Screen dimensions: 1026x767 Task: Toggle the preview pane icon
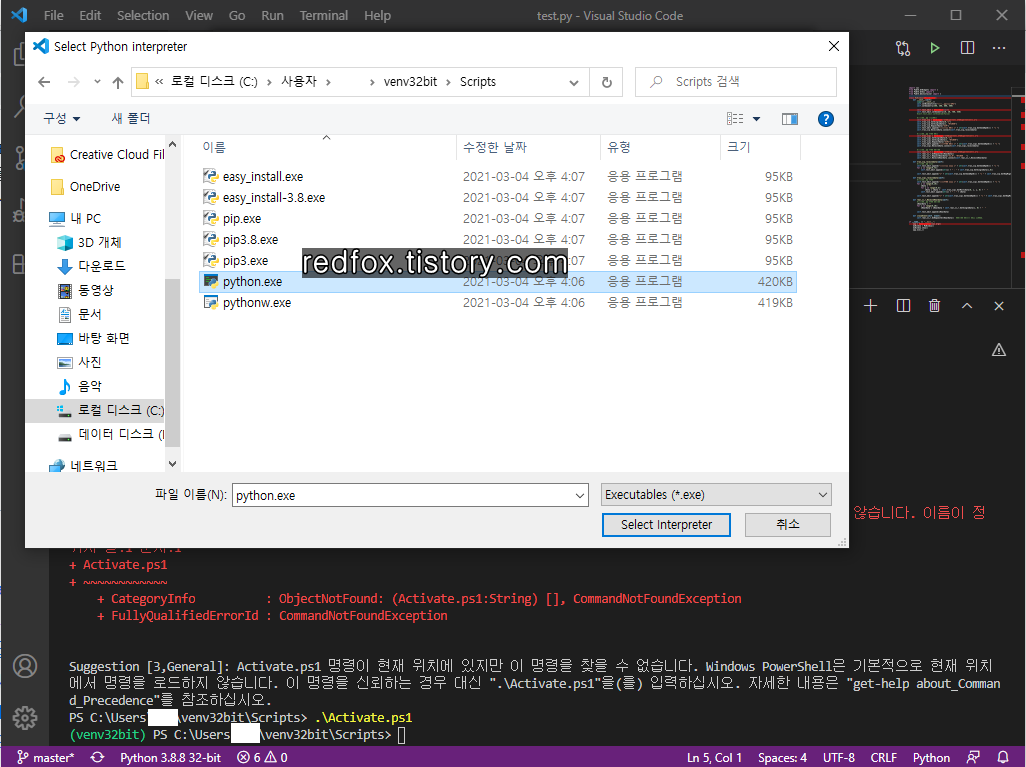(x=790, y=118)
